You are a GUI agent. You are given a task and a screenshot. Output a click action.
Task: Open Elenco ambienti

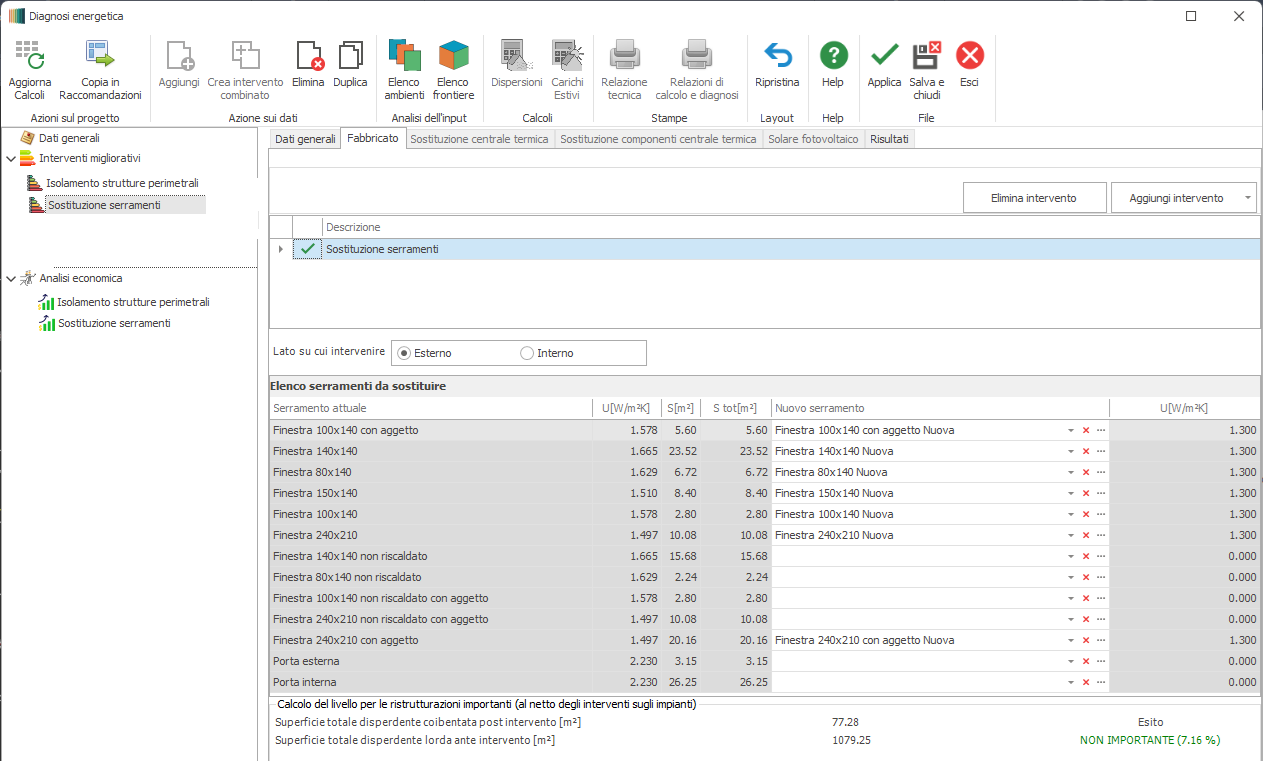point(404,57)
